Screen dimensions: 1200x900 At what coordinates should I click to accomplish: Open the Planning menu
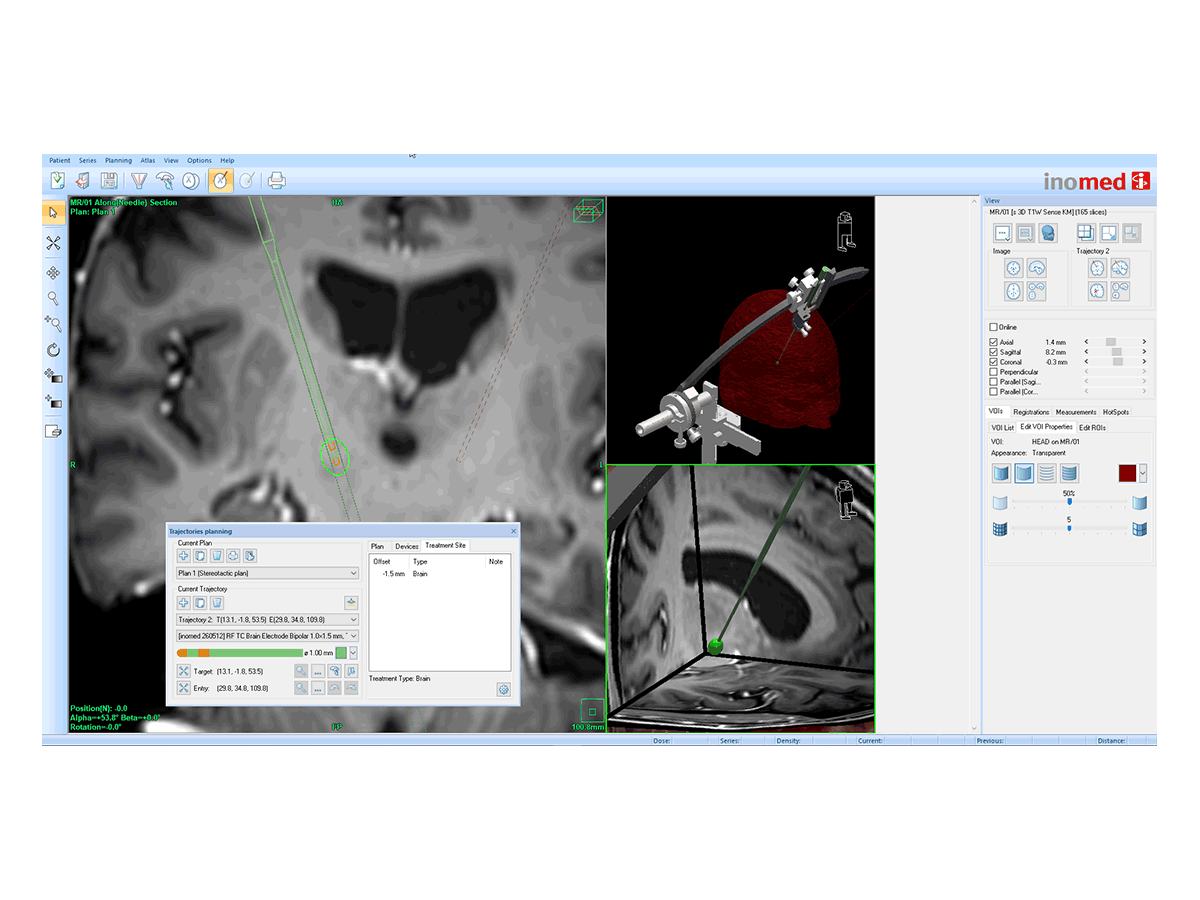118,160
